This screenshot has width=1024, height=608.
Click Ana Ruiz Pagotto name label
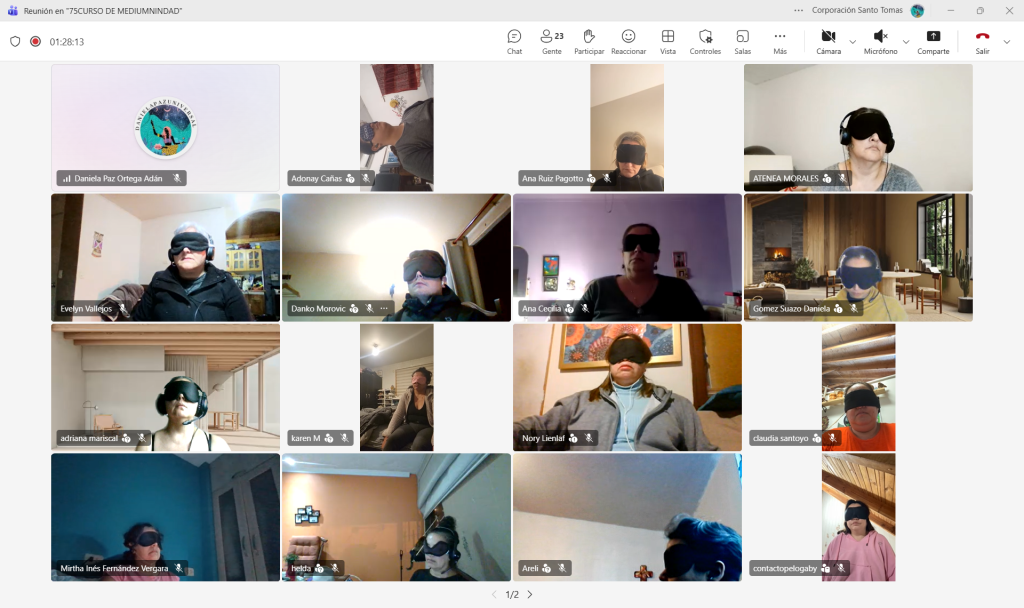552,178
